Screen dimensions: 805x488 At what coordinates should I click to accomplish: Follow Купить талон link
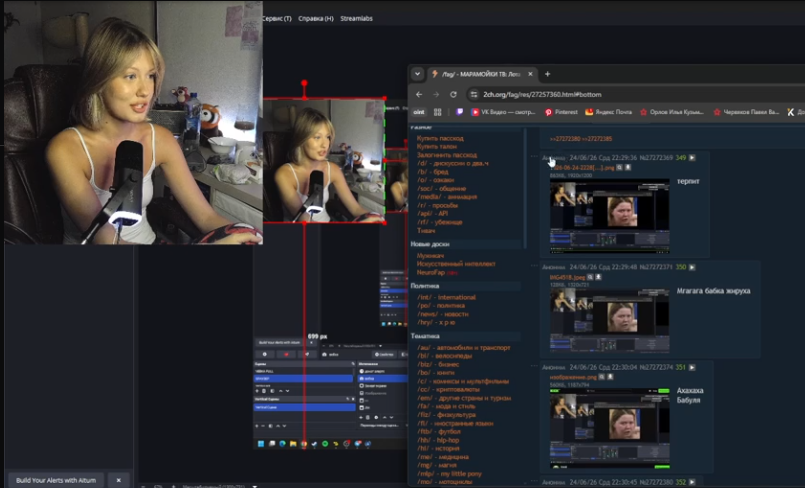coord(436,146)
